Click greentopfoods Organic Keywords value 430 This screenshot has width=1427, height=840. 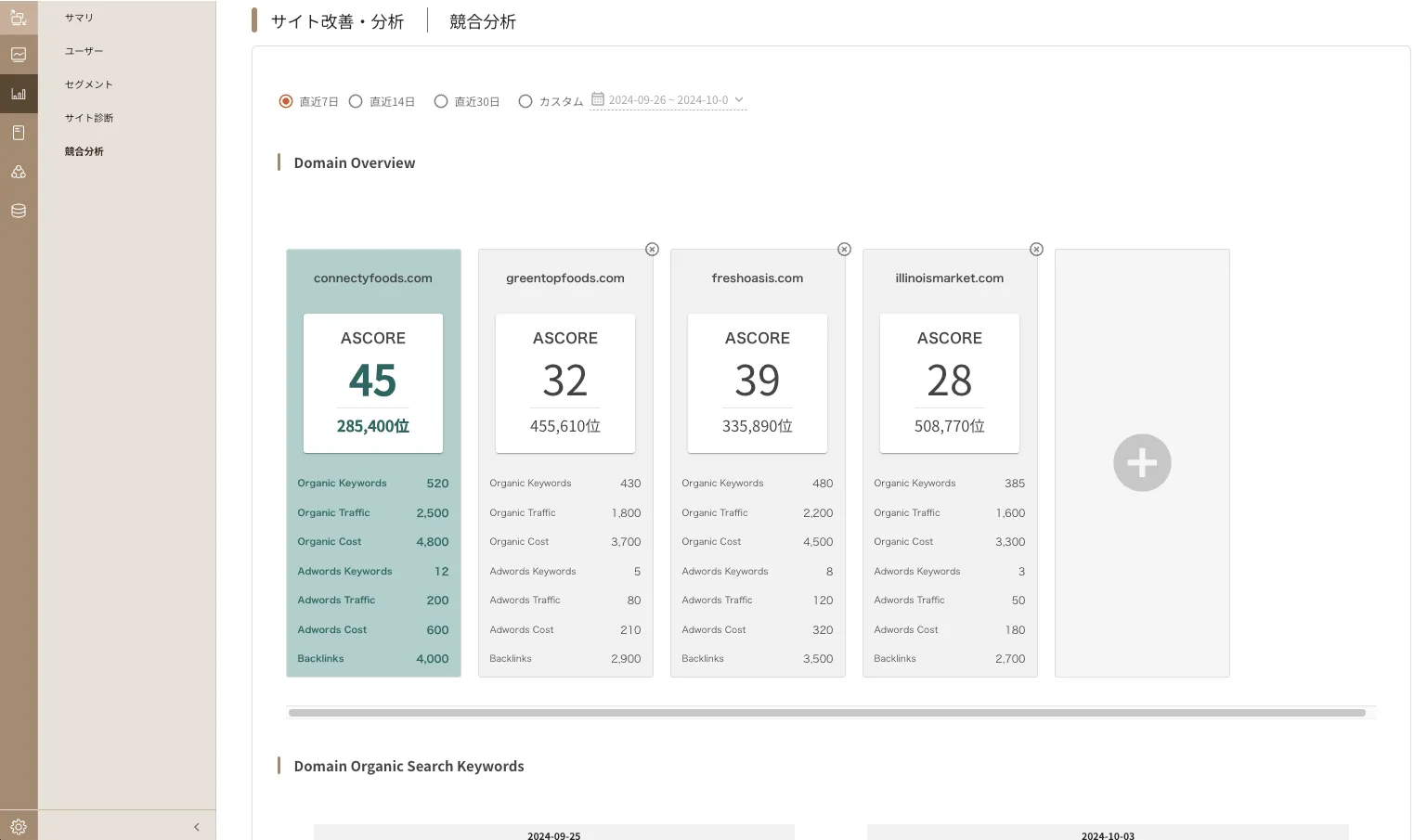coord(630,484)
